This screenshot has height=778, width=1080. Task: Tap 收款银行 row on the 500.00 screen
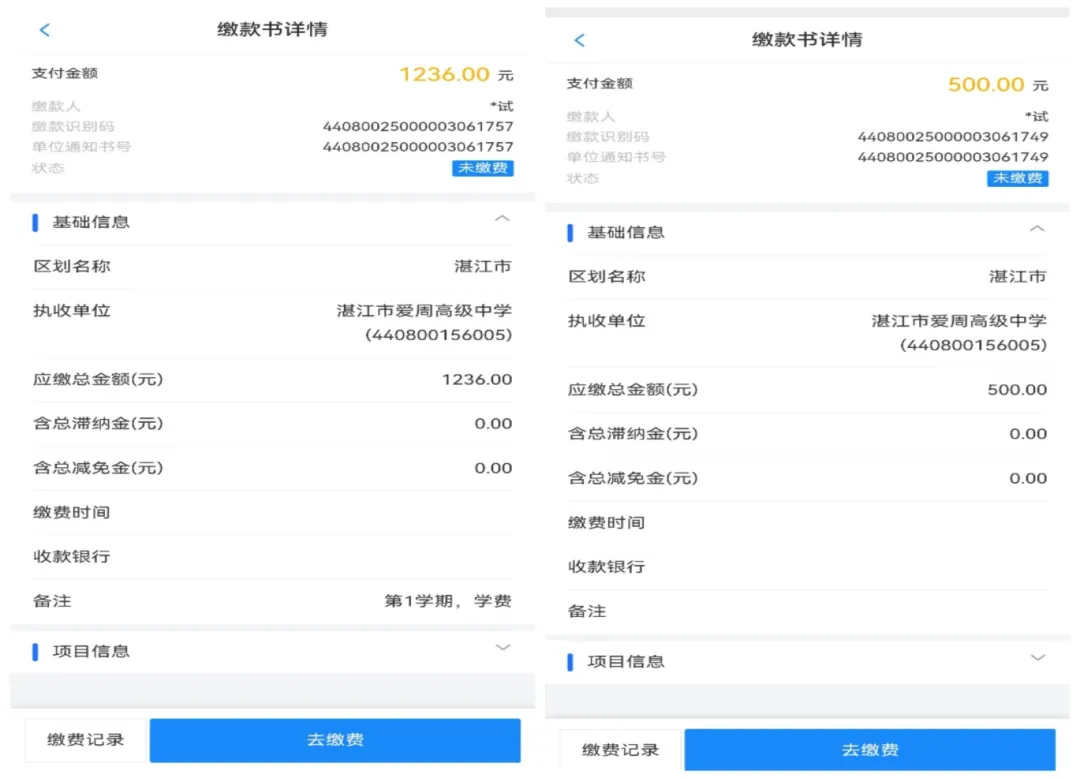807,567
